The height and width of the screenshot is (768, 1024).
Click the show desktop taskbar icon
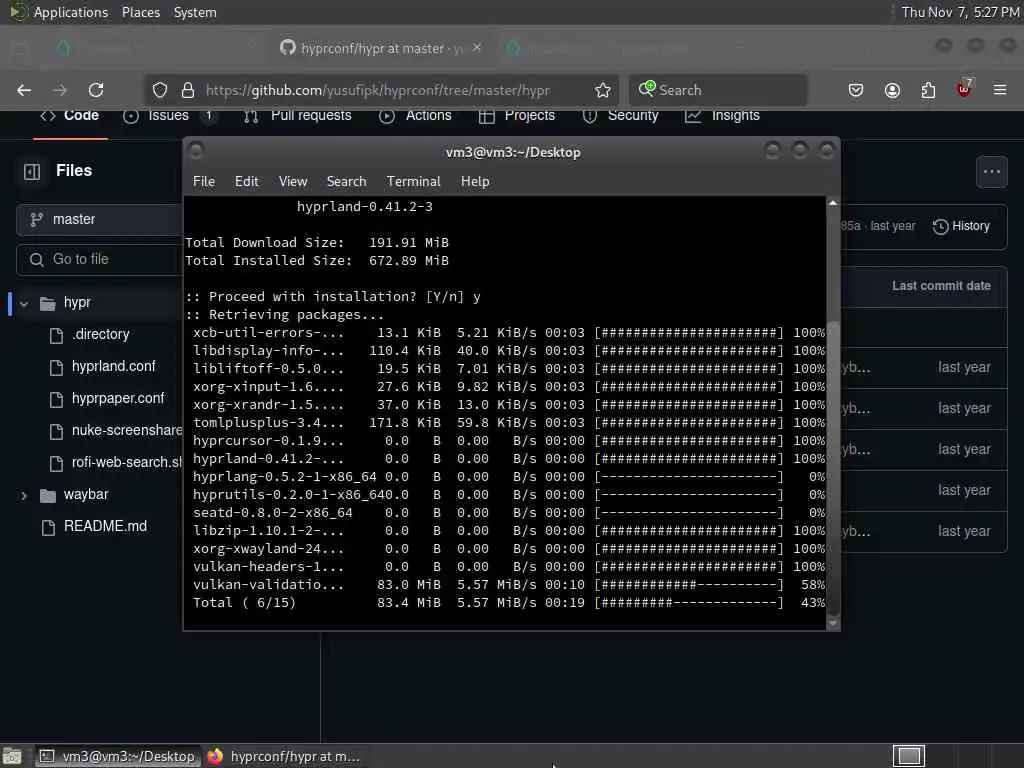coord(12,756)
